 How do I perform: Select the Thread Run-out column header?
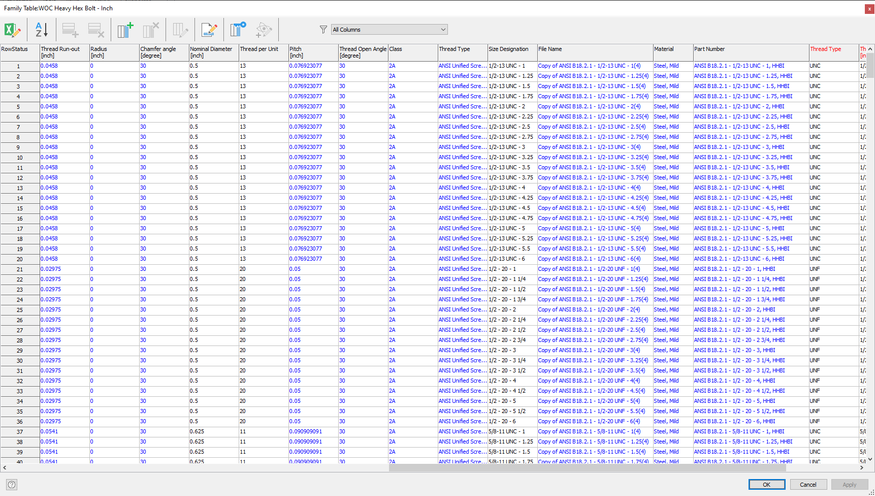click(x=64, y=52)
